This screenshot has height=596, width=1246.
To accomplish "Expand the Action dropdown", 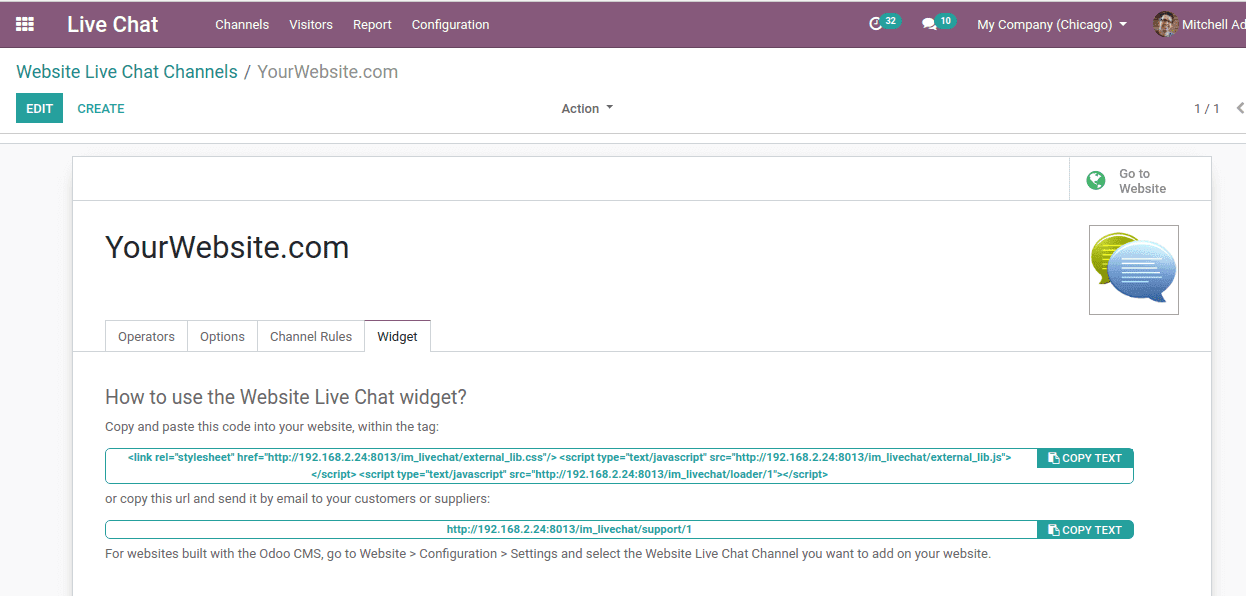I will tap(587, 108).
